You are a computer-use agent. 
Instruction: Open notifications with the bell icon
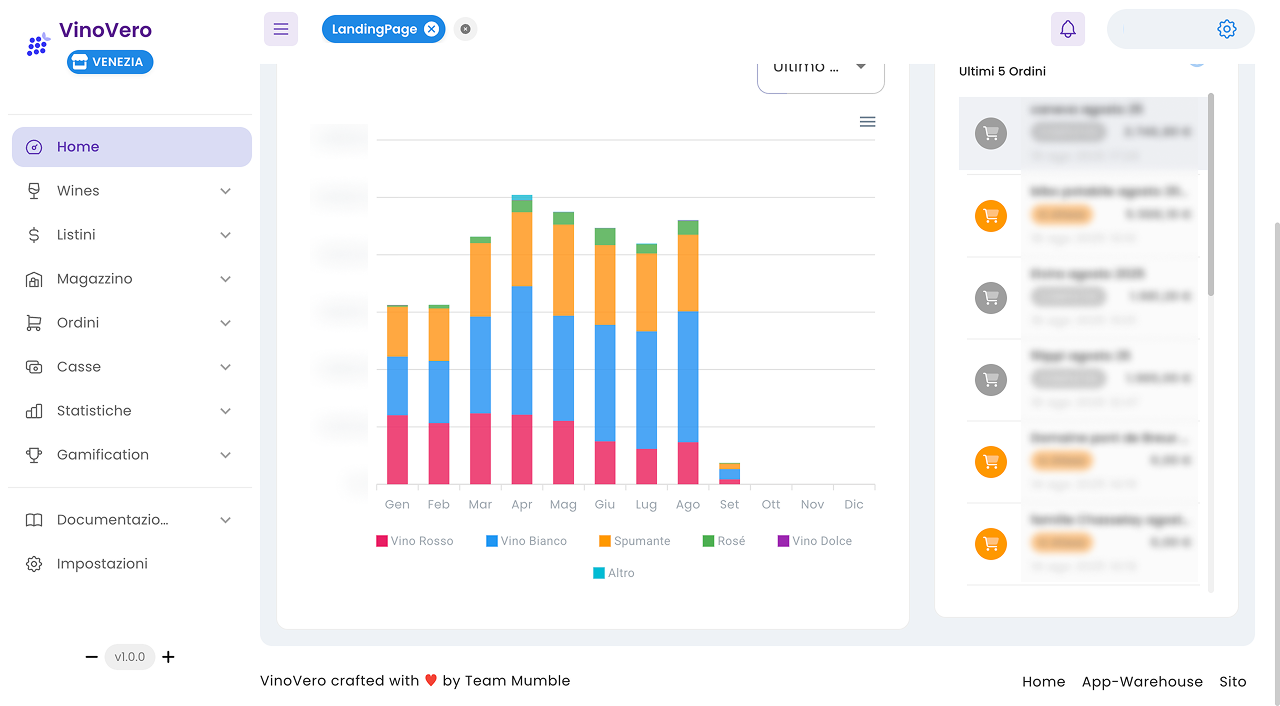(x=1067, y=28)
